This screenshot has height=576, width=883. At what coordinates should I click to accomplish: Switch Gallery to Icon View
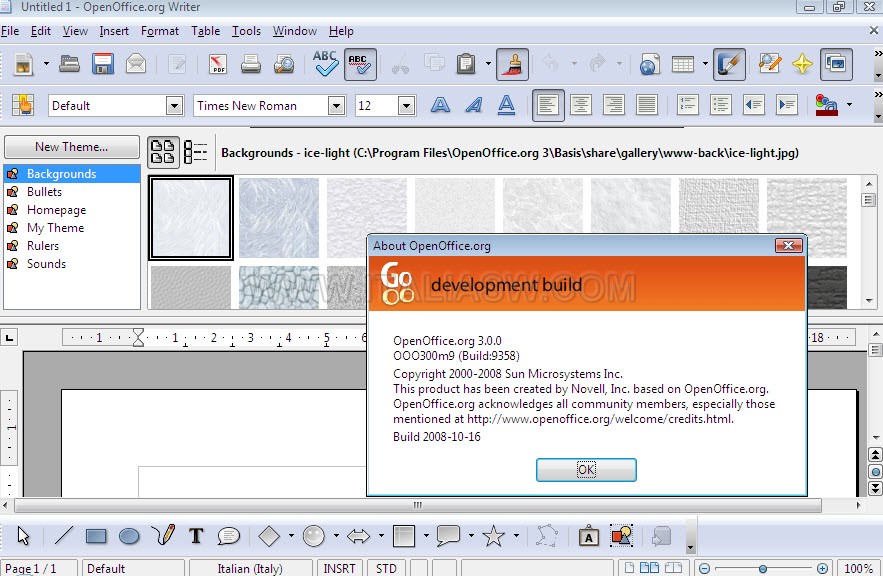pyautogui.click(x=163, y=152)
